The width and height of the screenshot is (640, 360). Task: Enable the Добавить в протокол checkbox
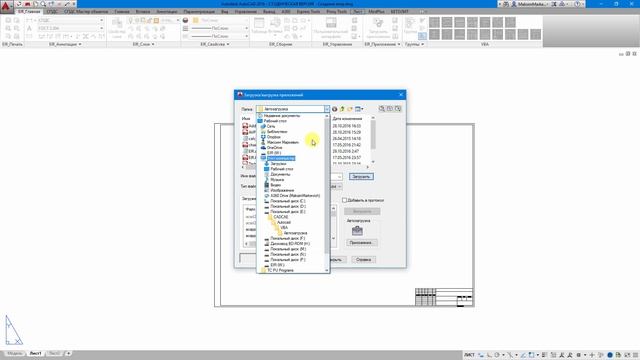point(344,200)
